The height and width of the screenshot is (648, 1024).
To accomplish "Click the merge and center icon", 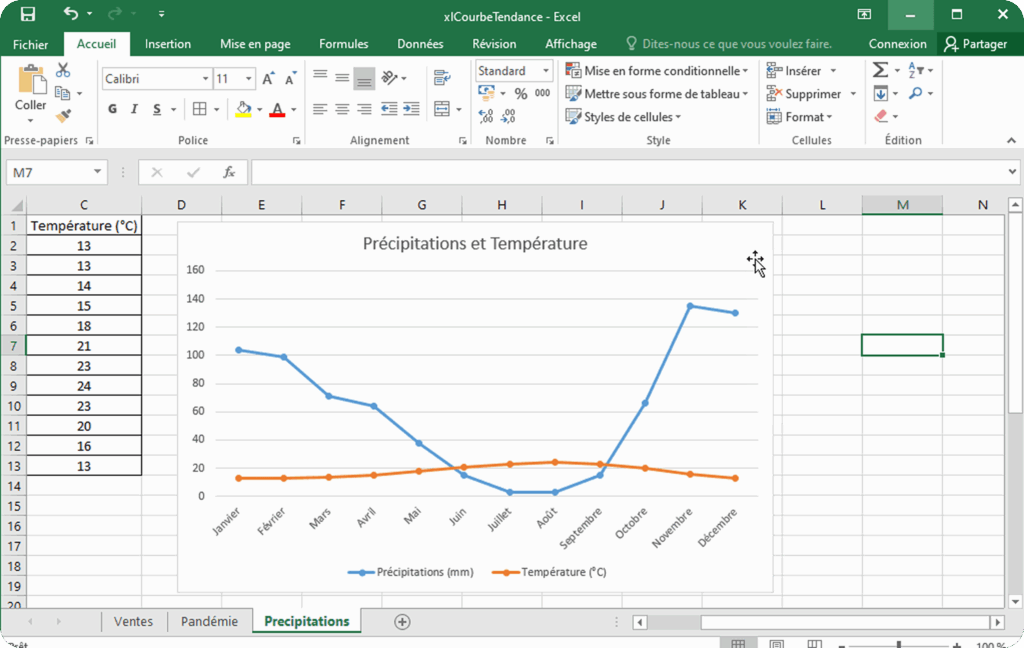I will point(442,109).
